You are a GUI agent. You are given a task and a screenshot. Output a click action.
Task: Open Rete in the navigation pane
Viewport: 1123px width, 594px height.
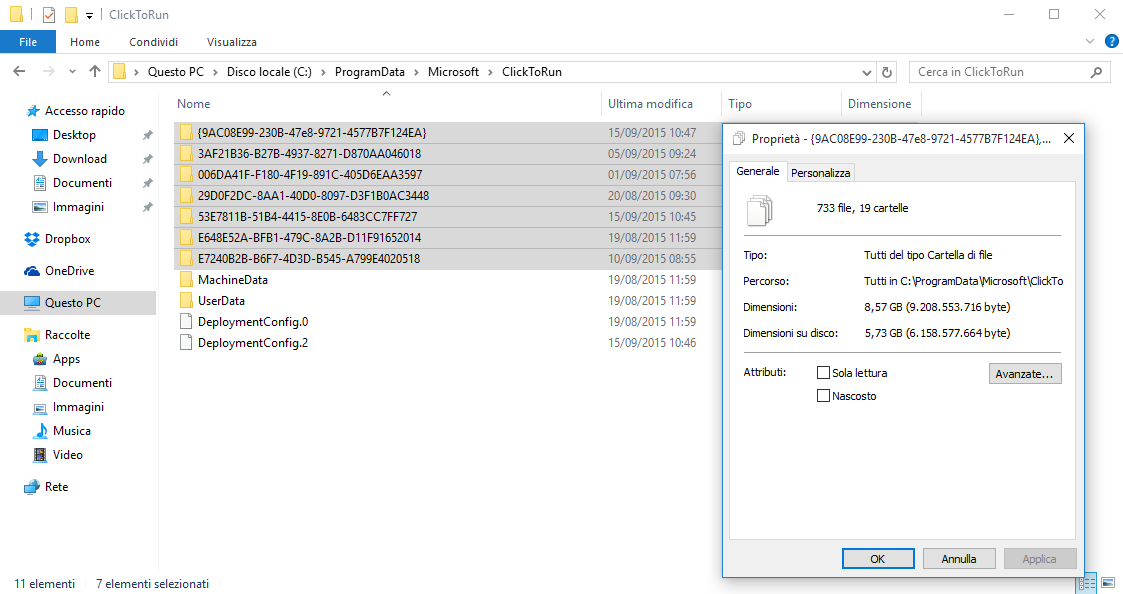[x=56, y=487]
